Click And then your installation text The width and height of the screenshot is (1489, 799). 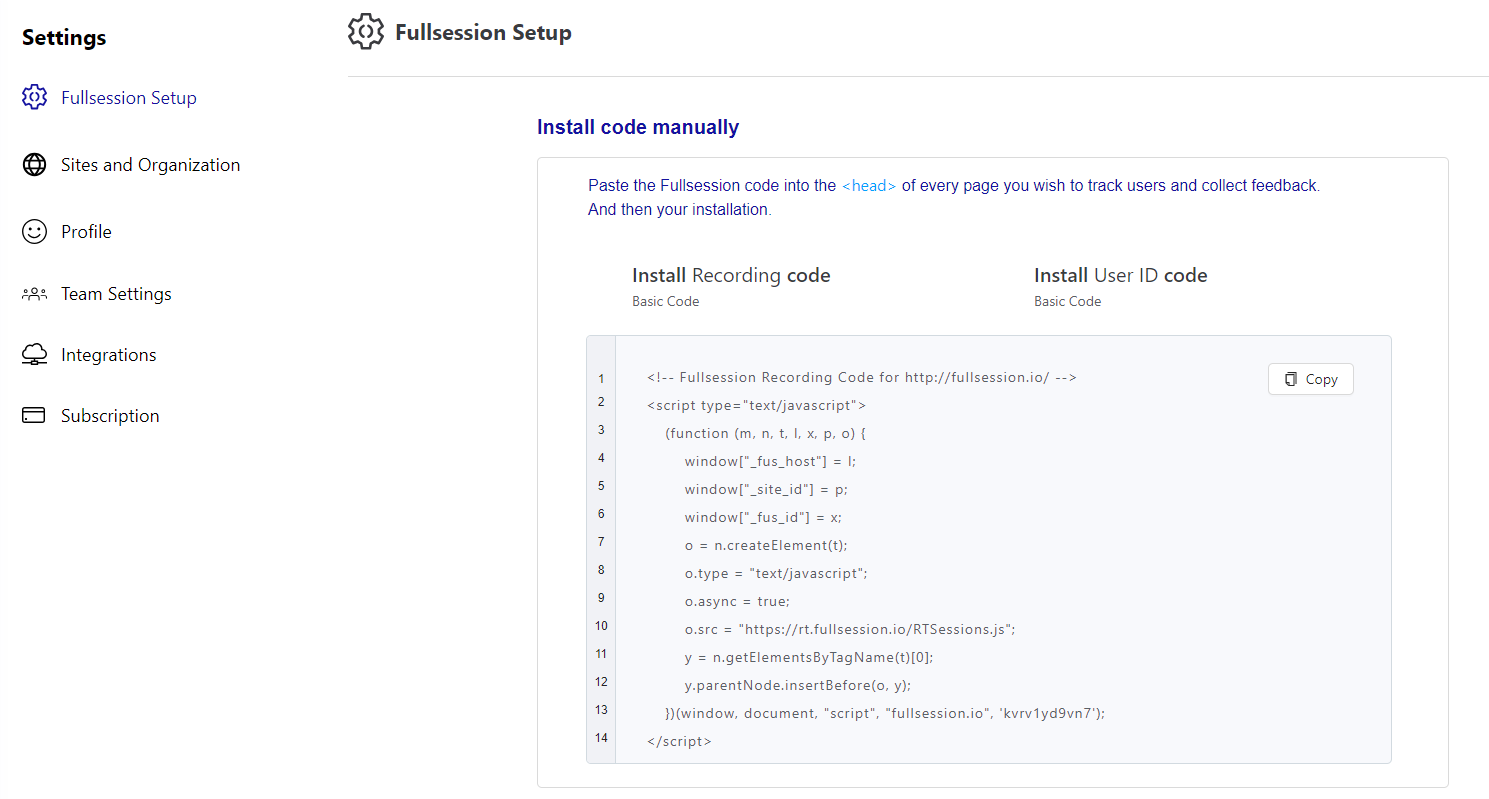point(680,210)
